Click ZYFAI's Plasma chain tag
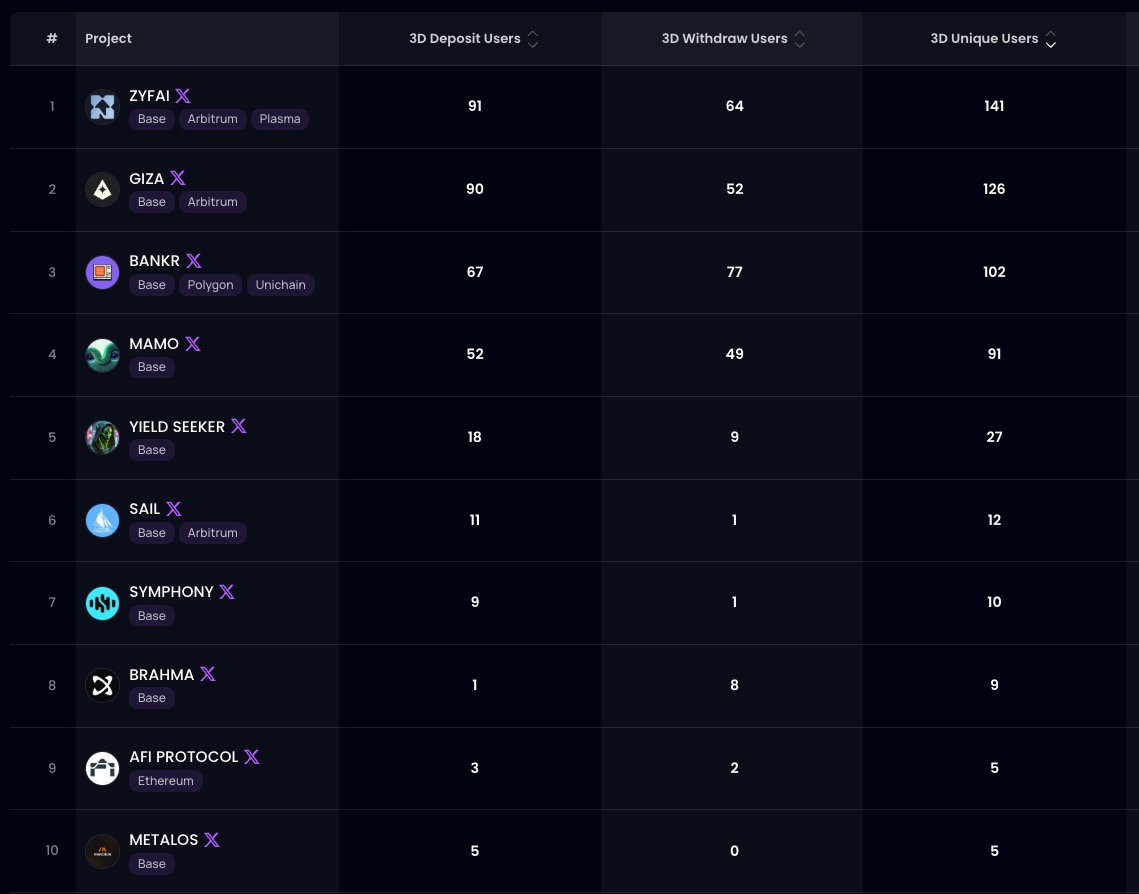The height and width of the screenshot is (894, 1139). (280, 119)
